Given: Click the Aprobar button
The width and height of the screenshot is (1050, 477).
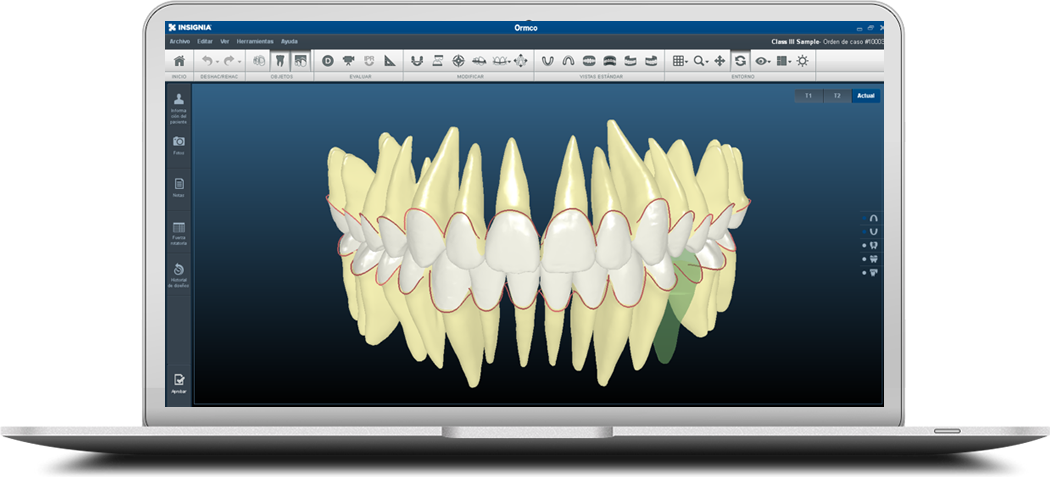Looking at the screenshot, I should [x=179, y=382].
